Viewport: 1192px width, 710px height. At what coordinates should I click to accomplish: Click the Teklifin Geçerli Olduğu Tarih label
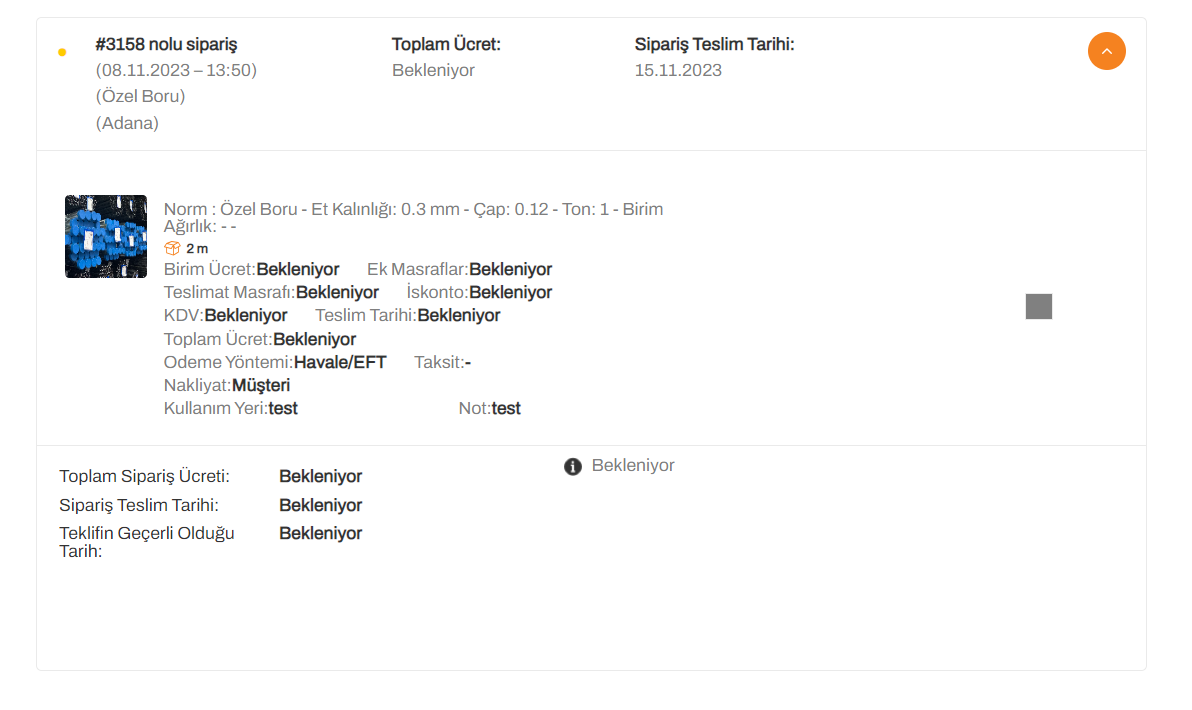[x=147, y=542]
